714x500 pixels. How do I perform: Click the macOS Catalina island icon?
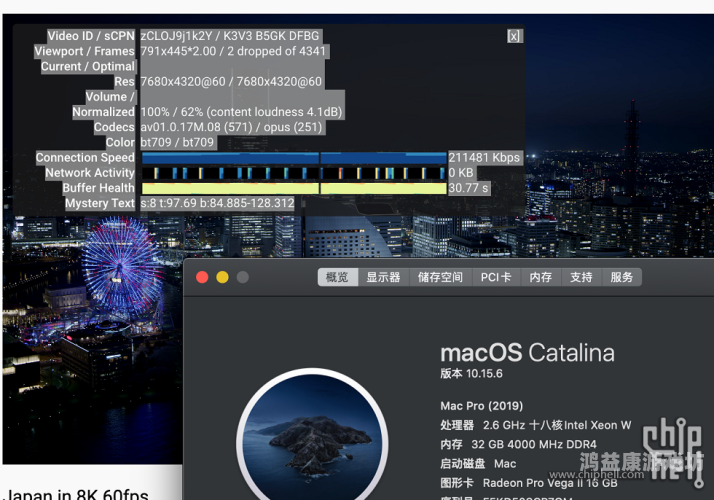click(314, 436)
